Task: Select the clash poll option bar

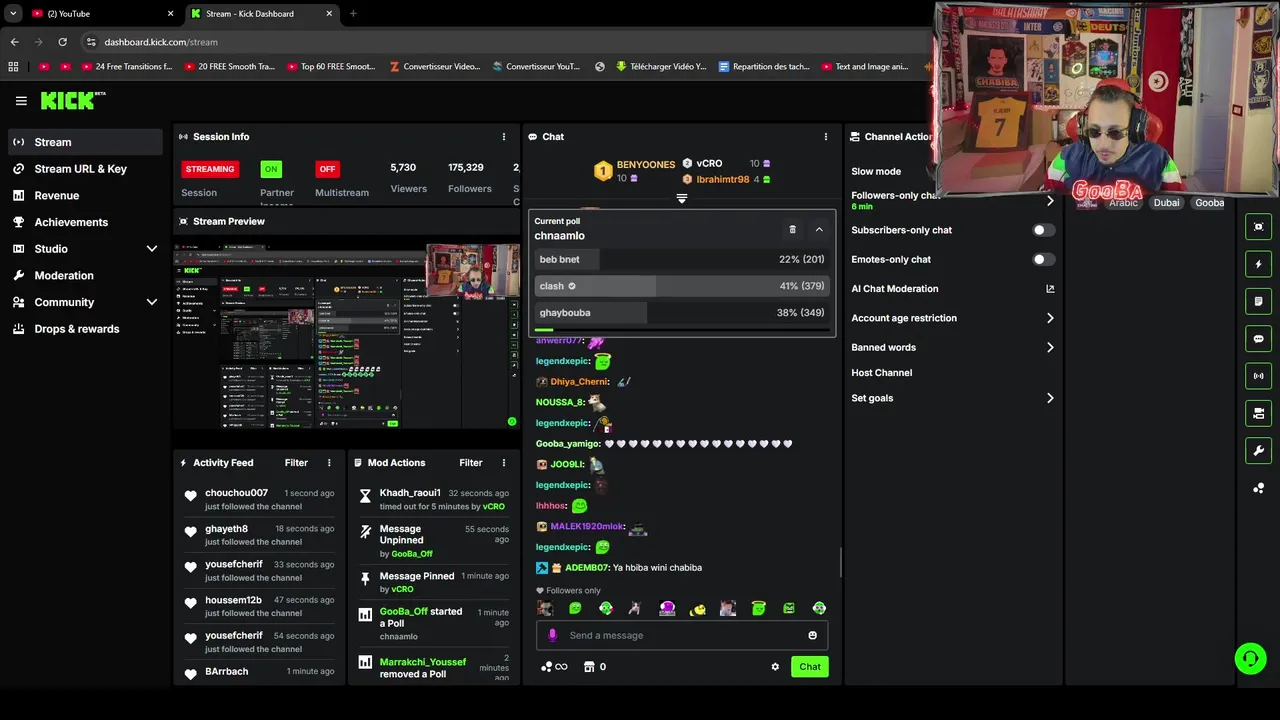Action: [x=682, y=286]
